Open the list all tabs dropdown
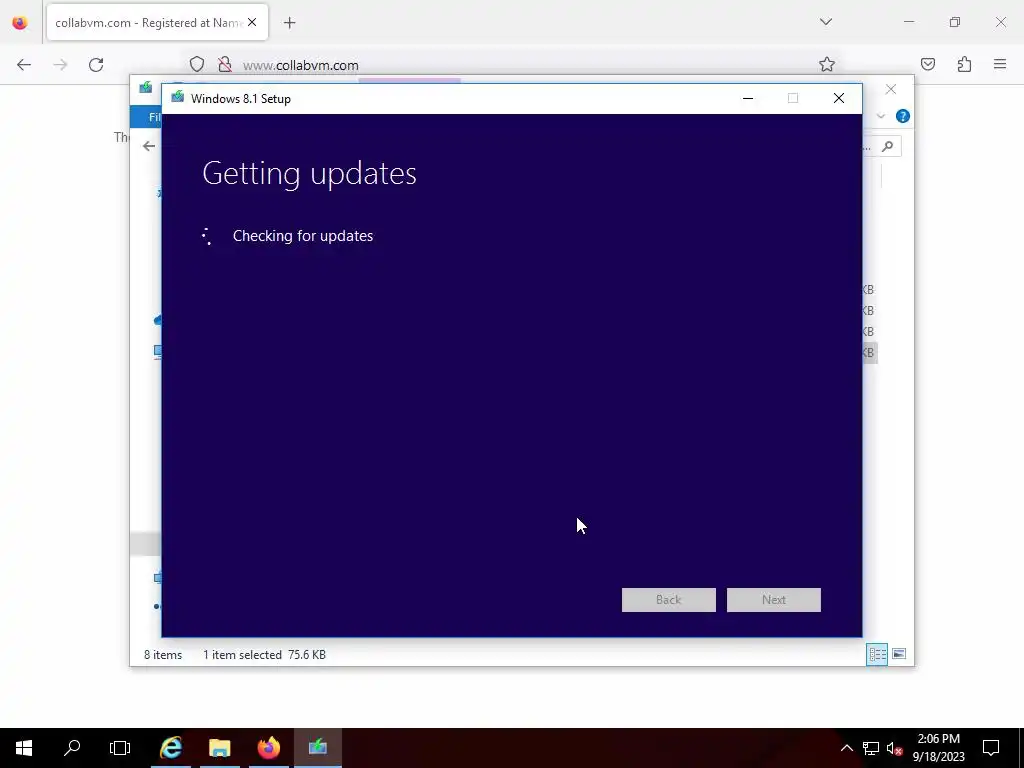The width and height of the screenshot is (1024, 768). point(825,22)
